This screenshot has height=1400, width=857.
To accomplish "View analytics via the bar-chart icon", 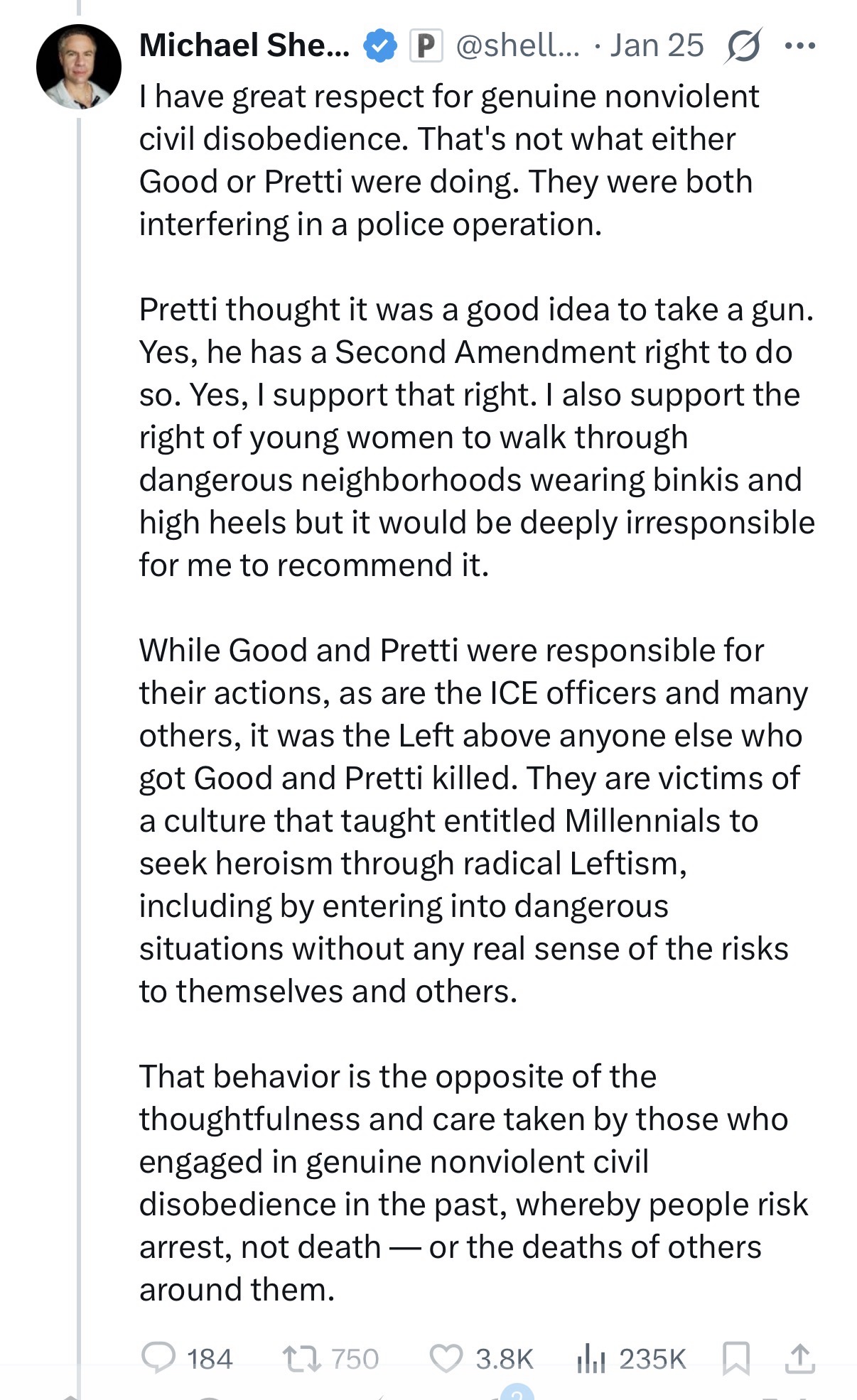I will pos(591,1359).
